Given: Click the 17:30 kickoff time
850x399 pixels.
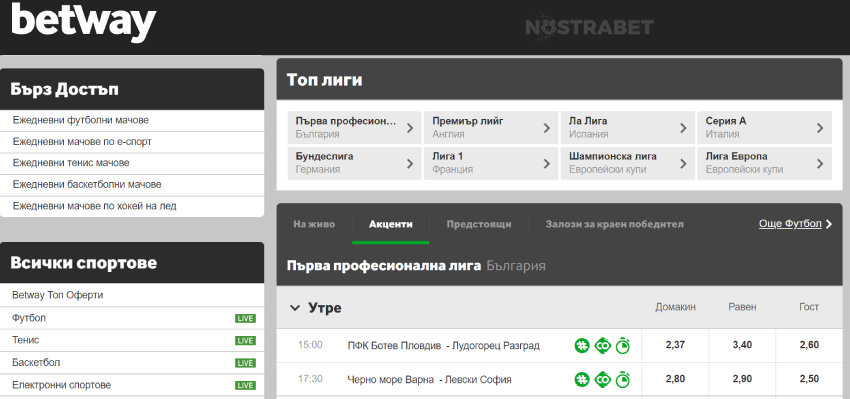Looking at the screenshot, I should [x=310, y=379].
